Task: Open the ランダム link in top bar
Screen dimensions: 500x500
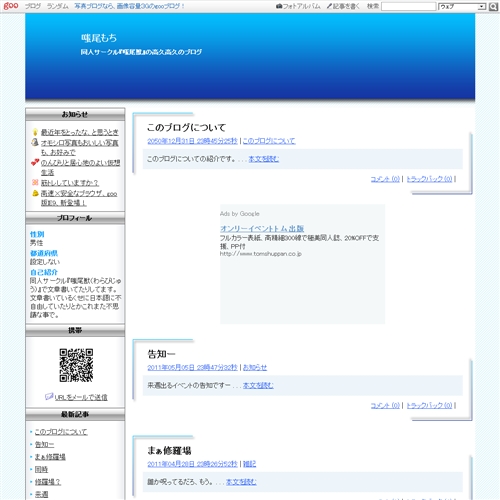Action: click(58, 6)
